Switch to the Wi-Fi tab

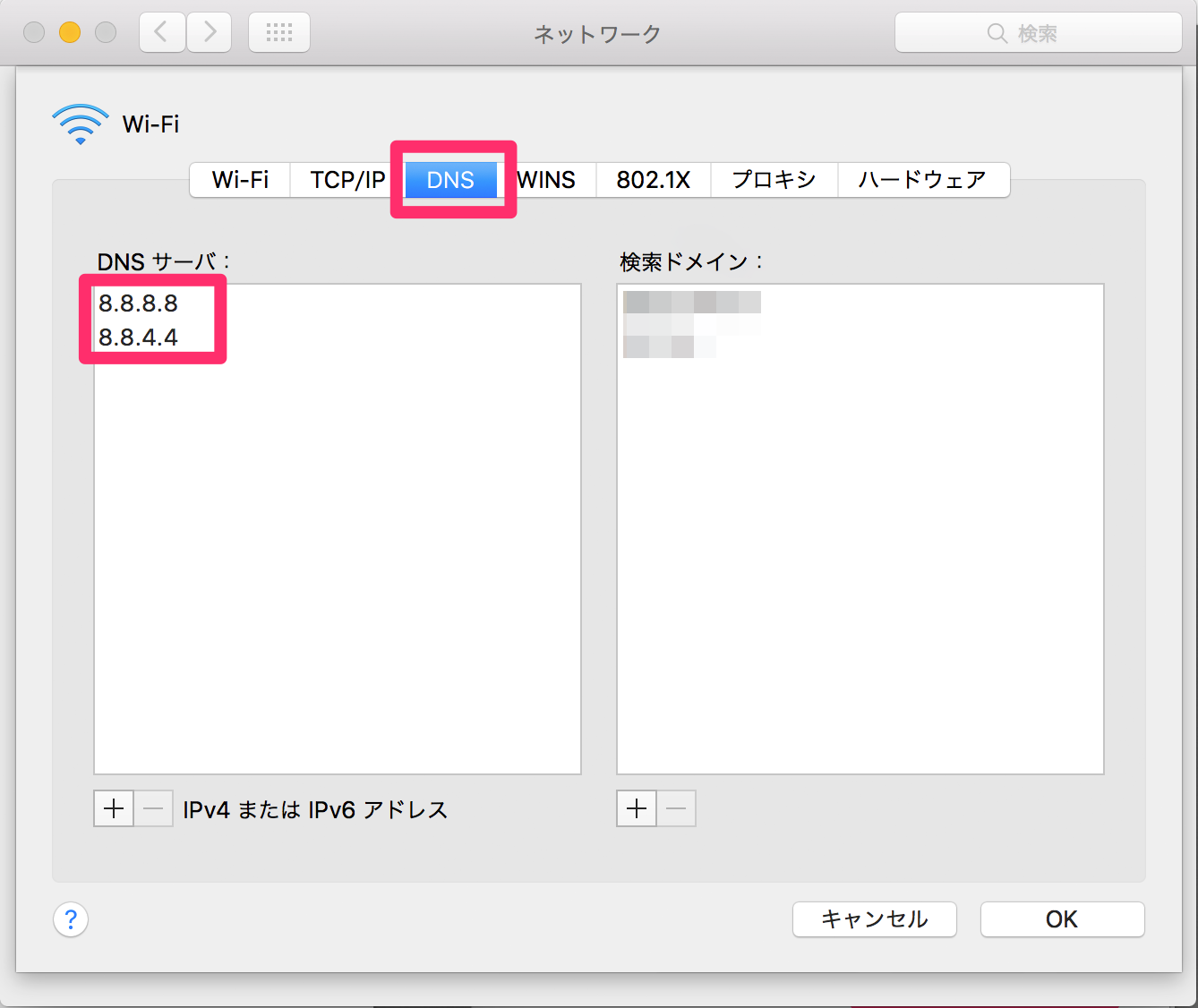(240, 180)
